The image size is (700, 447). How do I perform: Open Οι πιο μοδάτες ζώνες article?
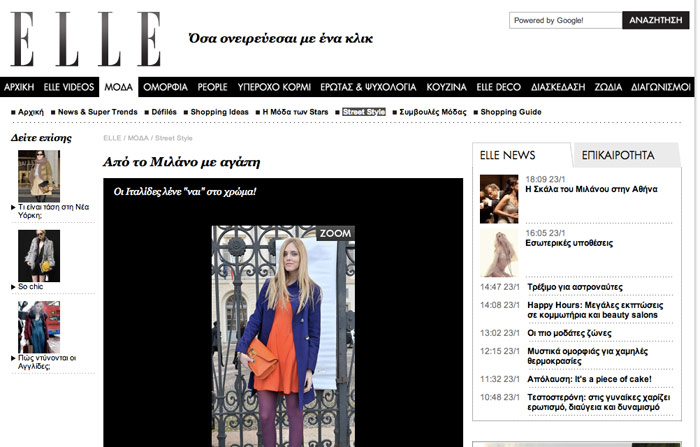(569, 333)
